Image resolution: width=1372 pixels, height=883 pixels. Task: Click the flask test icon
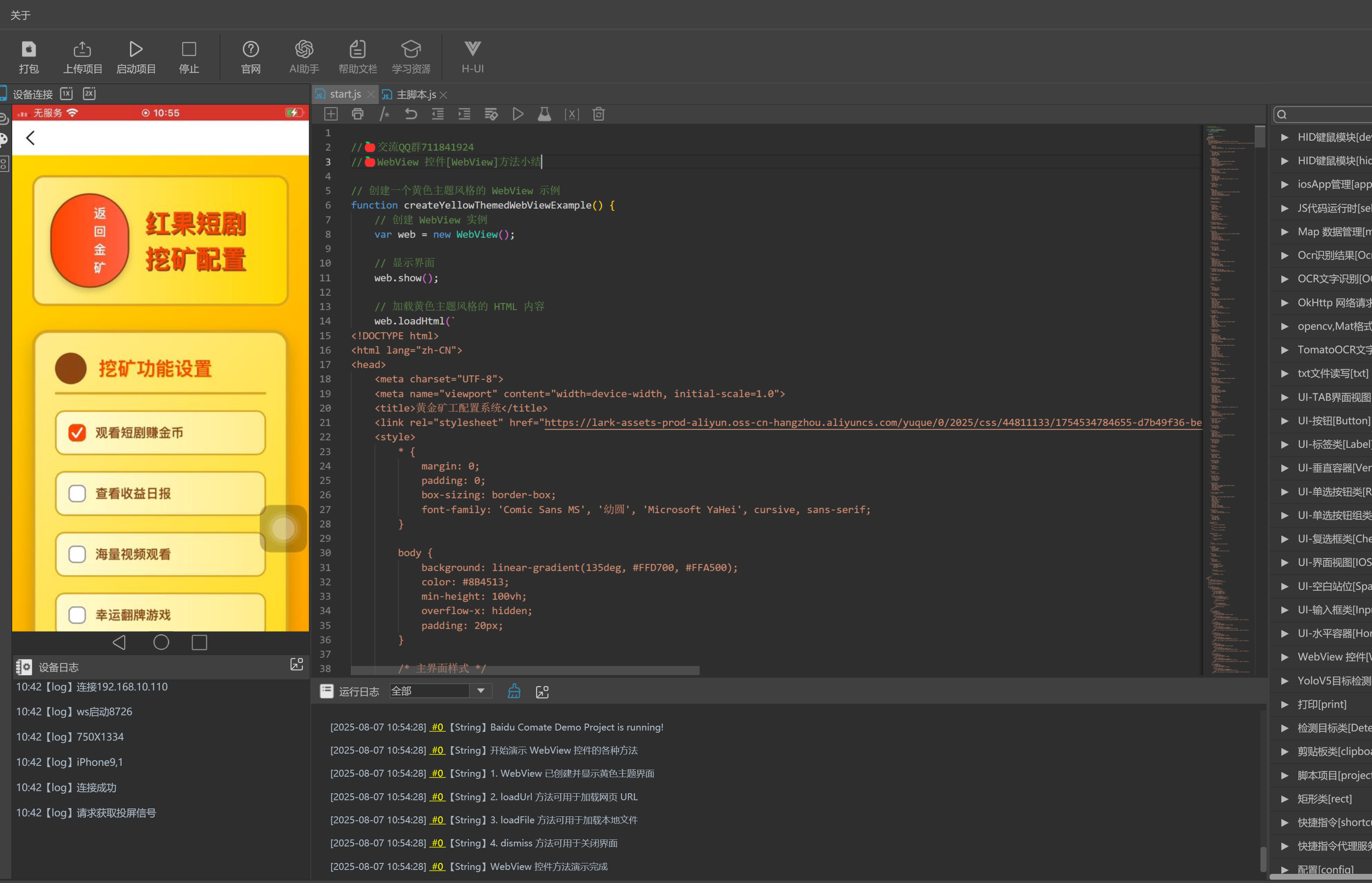tap(544, 114)
